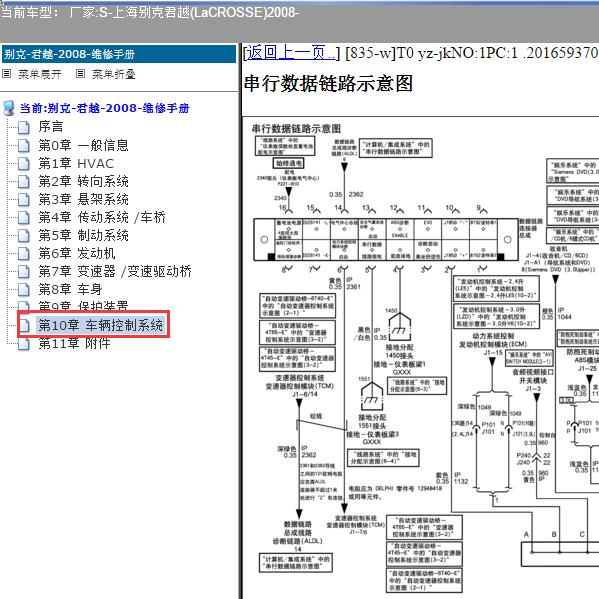Screen dimensions: 599x599
Task: Click the 菜单折叠 list icon
Action: pos(80,73)
